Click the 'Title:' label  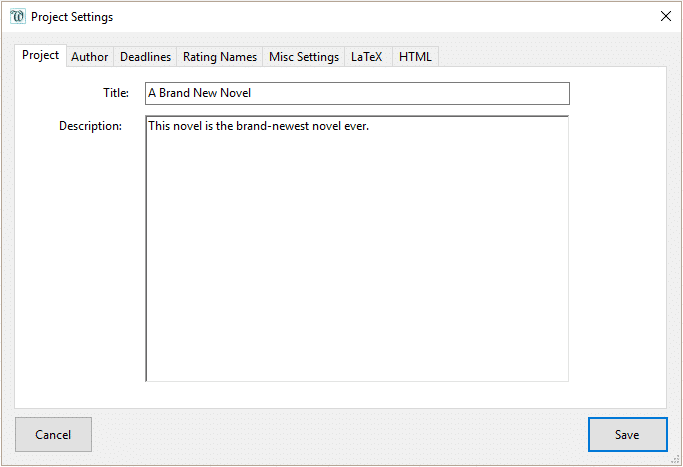click(x=116, y=93)
